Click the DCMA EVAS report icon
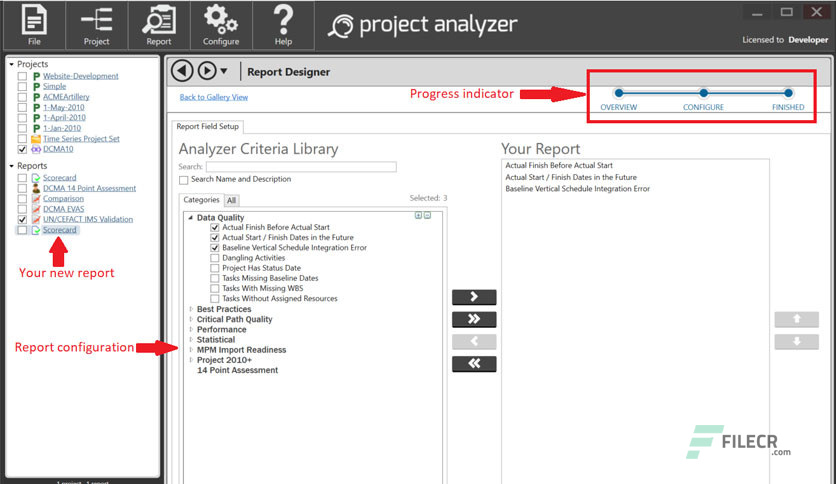836x484 pixels. [x=36, y=209]
